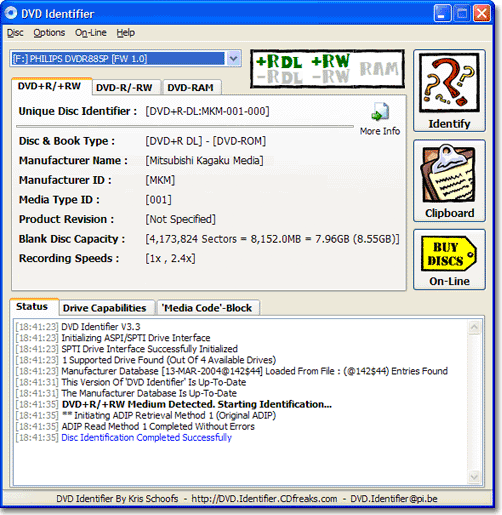502x515 pixels.
Task: Minimize the DVD Identifier window
Action: click(442, 14)
